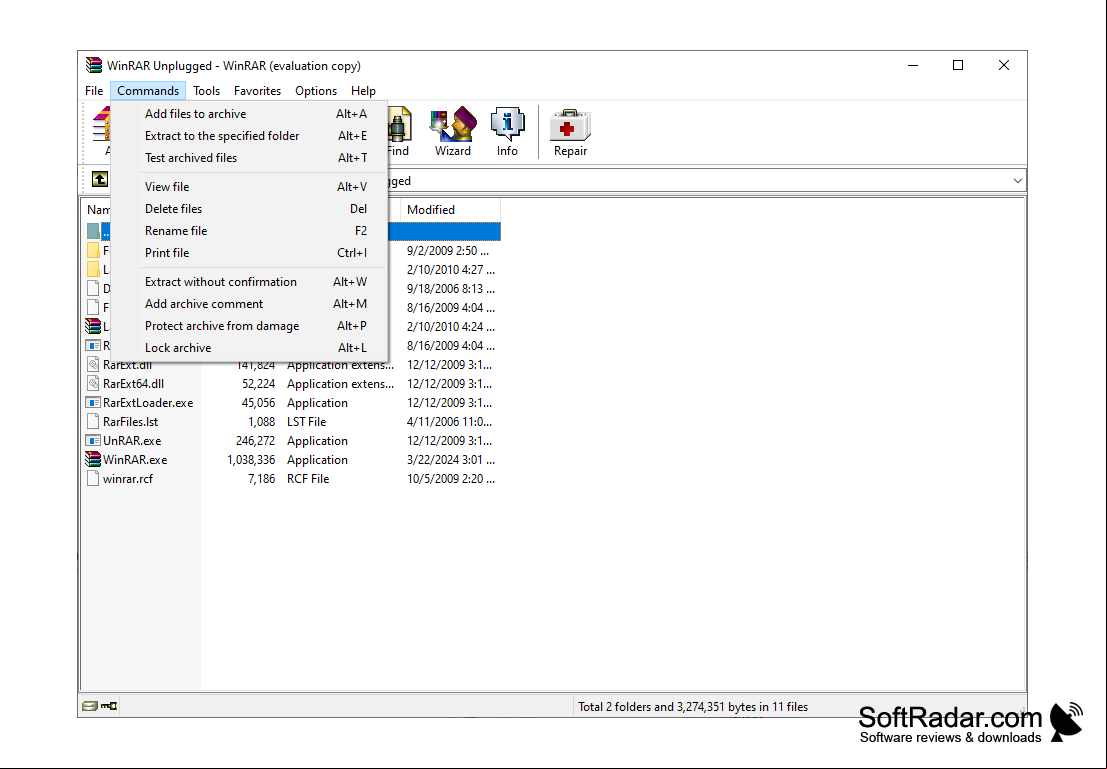This screenshot has height=769, width=1107.
Task: Select Protect archive from damage
Action: point(249,325)
